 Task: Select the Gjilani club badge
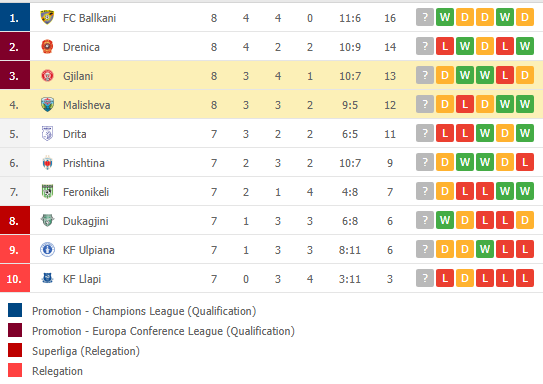[47, 75]
